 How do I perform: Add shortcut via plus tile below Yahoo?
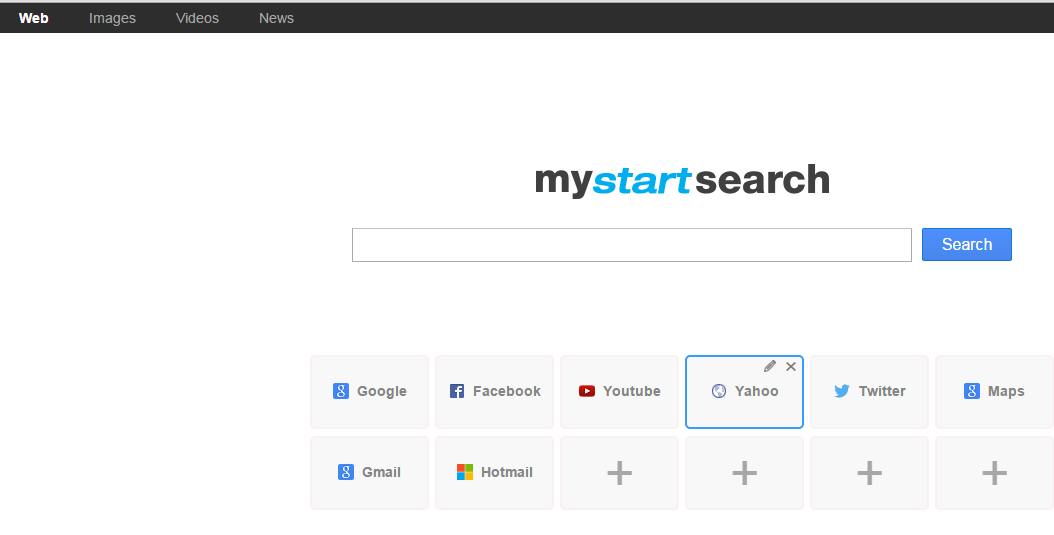tap(744, 472)
